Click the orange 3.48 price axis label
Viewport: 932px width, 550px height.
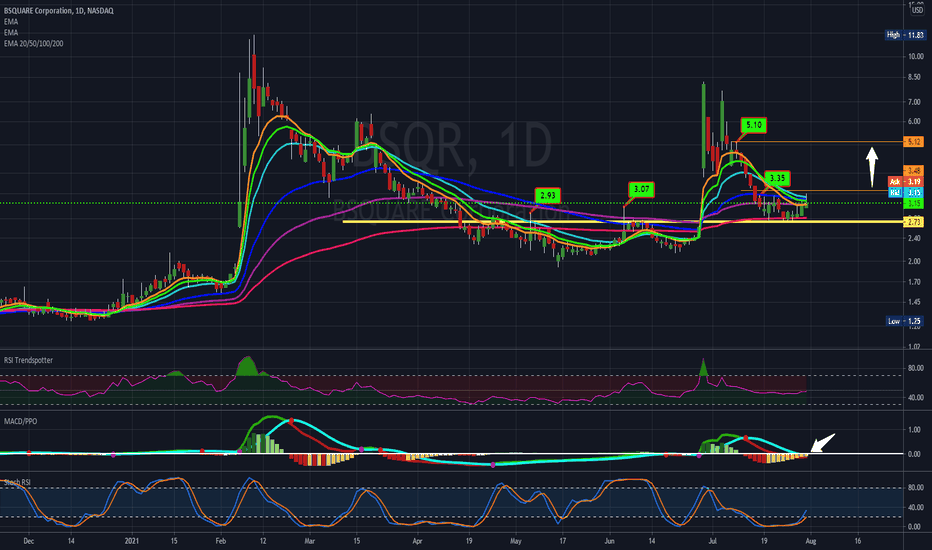(914, 171)
